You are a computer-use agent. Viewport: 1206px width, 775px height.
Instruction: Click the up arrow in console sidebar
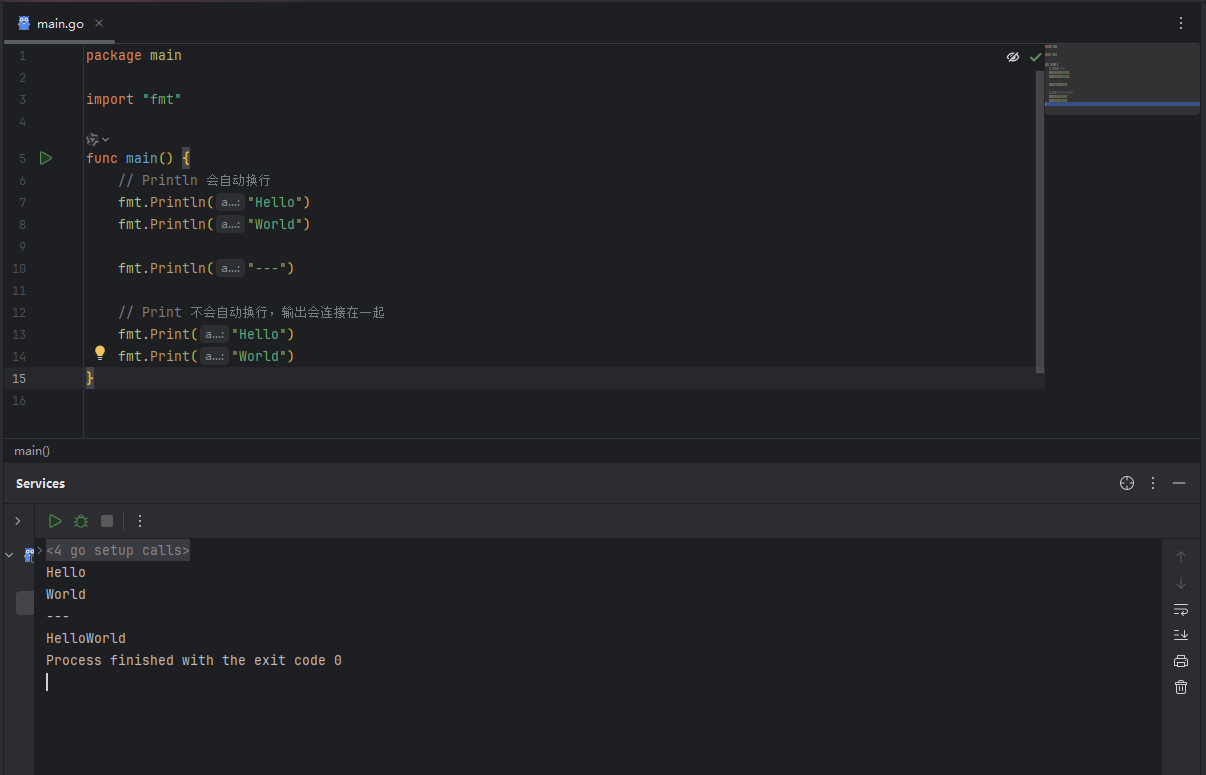pos(1181,557)
